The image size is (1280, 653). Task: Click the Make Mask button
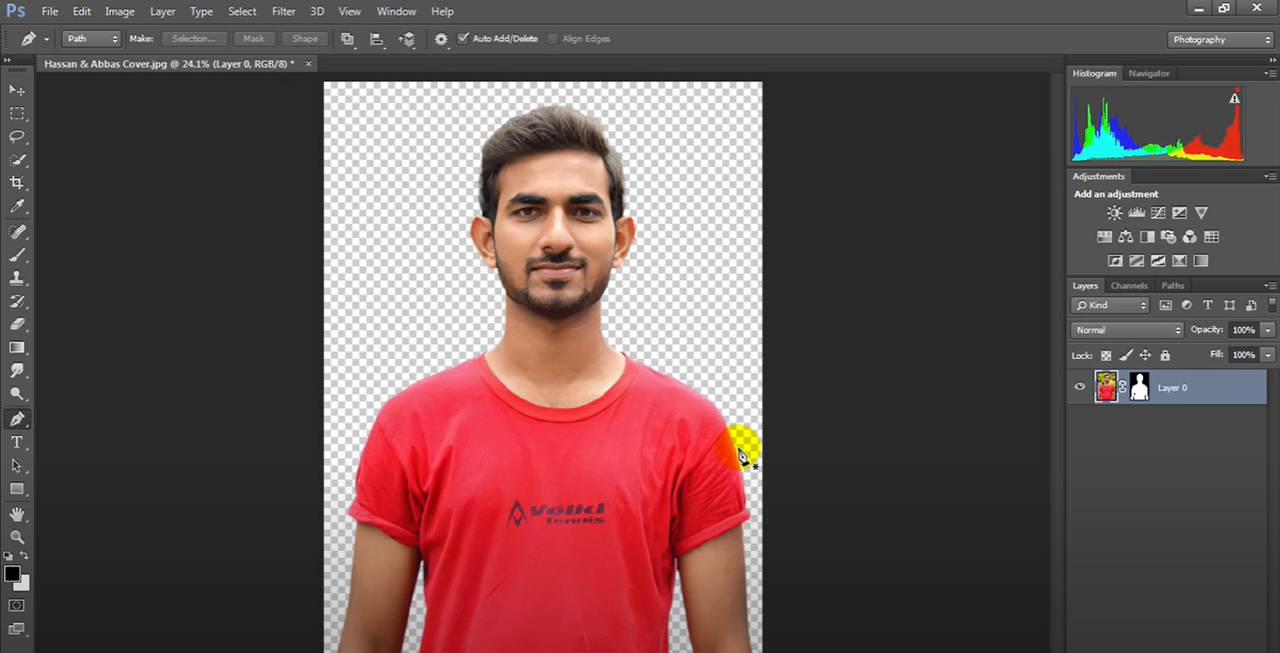click(x=254, y=39)
